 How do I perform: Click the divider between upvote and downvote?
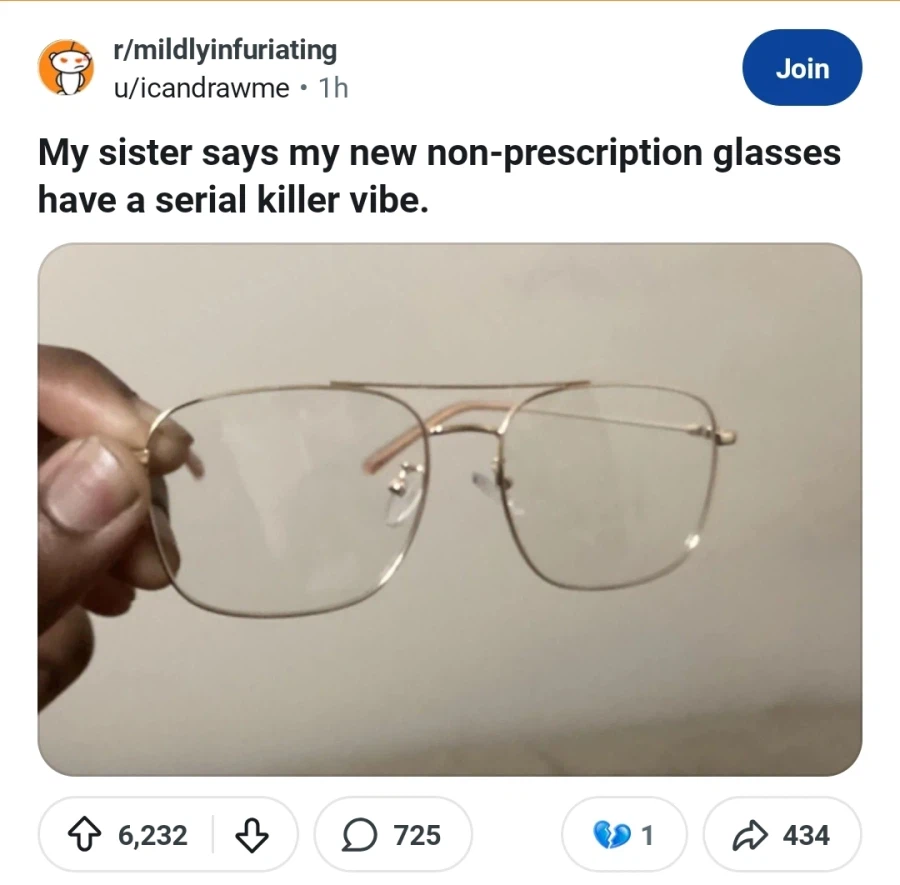point(212,835)
